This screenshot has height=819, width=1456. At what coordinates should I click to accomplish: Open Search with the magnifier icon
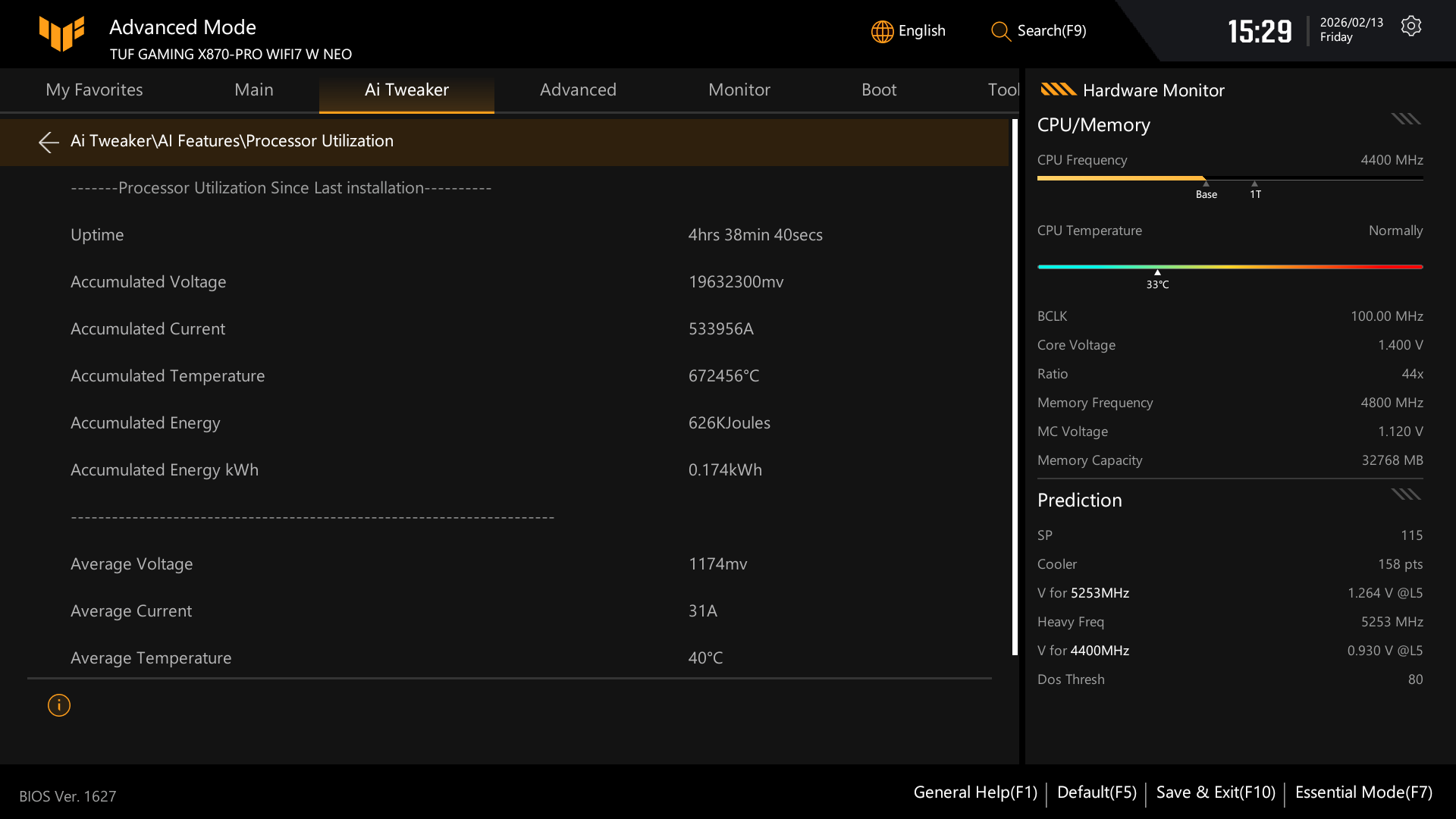pyautogui.click(x=999, y=32)
